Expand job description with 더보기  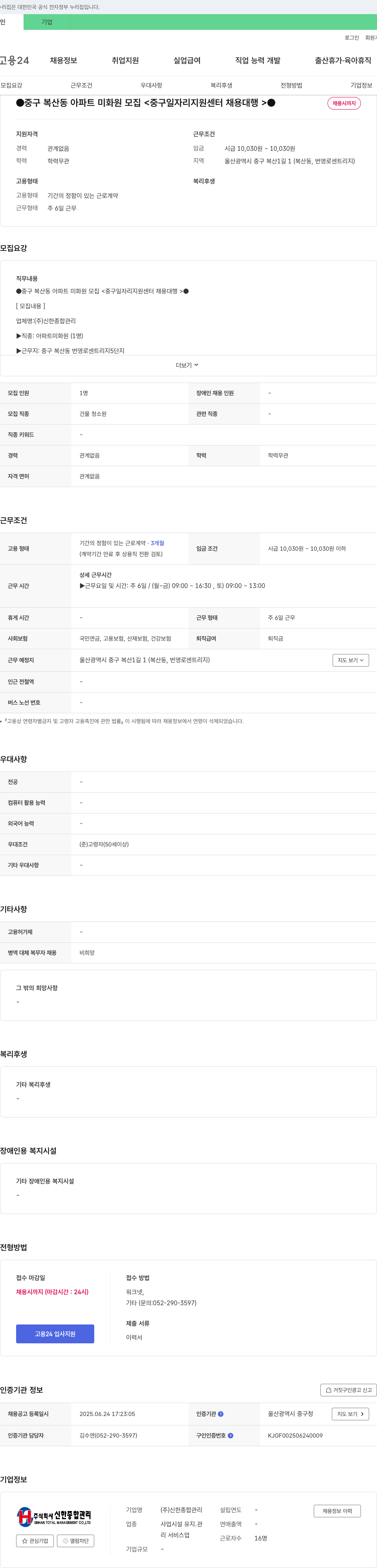(188, 365)
